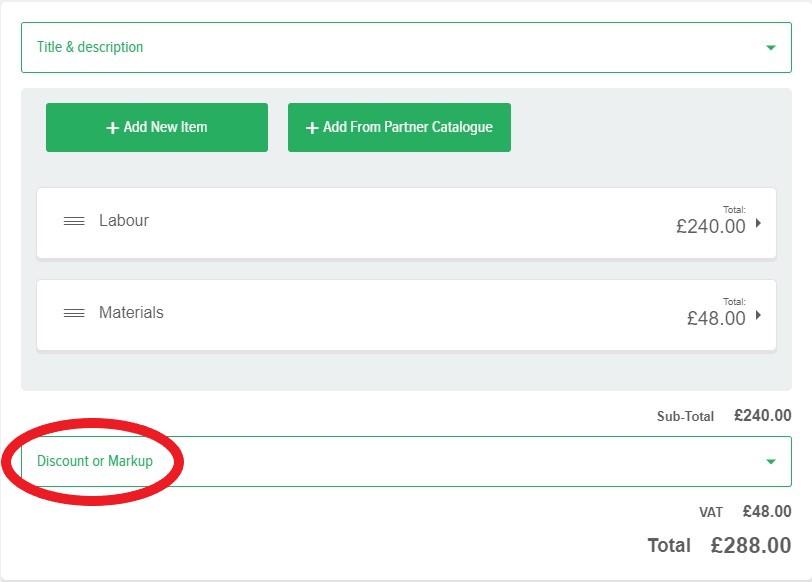This screenshot has width=812, height=582.
Task: Click the VAT £48.00 value
Action: [x=766, y=511]
